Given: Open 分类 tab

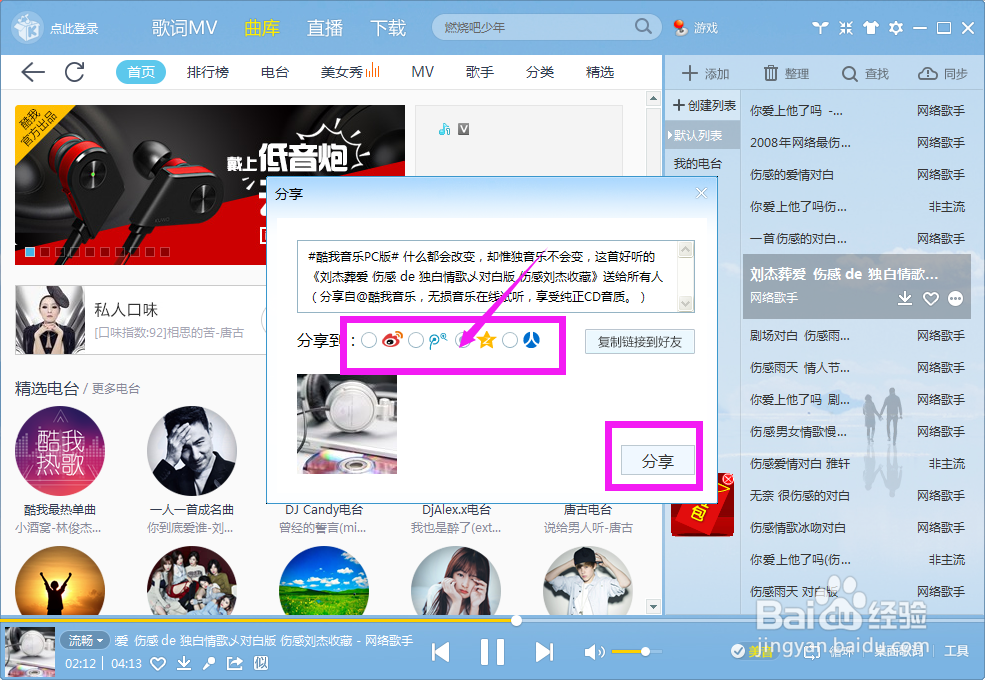Looking at the screenshot, I should coord(540,72).
